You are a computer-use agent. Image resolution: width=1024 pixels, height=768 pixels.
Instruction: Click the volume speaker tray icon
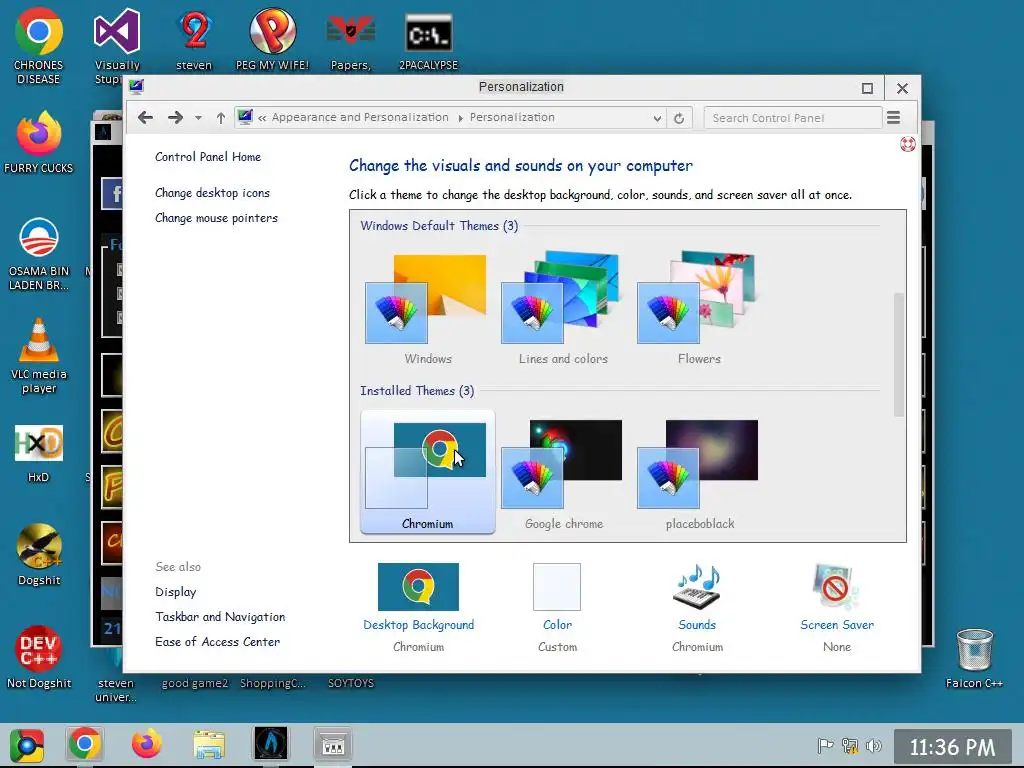coord(874,745)
